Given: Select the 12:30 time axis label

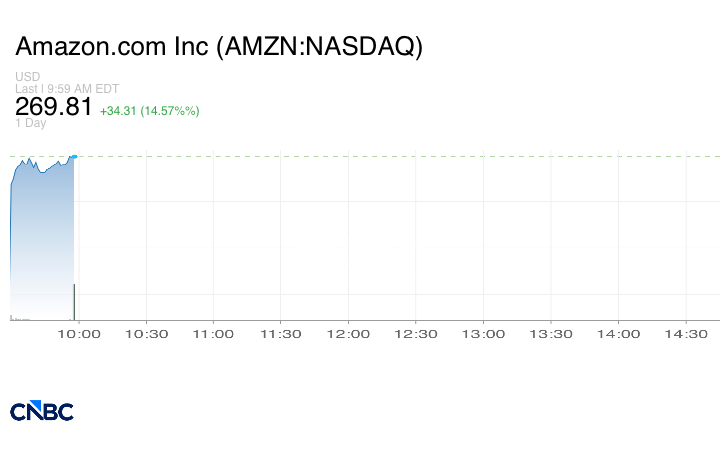Looking at the screenshot, I should tap(416, 334).
